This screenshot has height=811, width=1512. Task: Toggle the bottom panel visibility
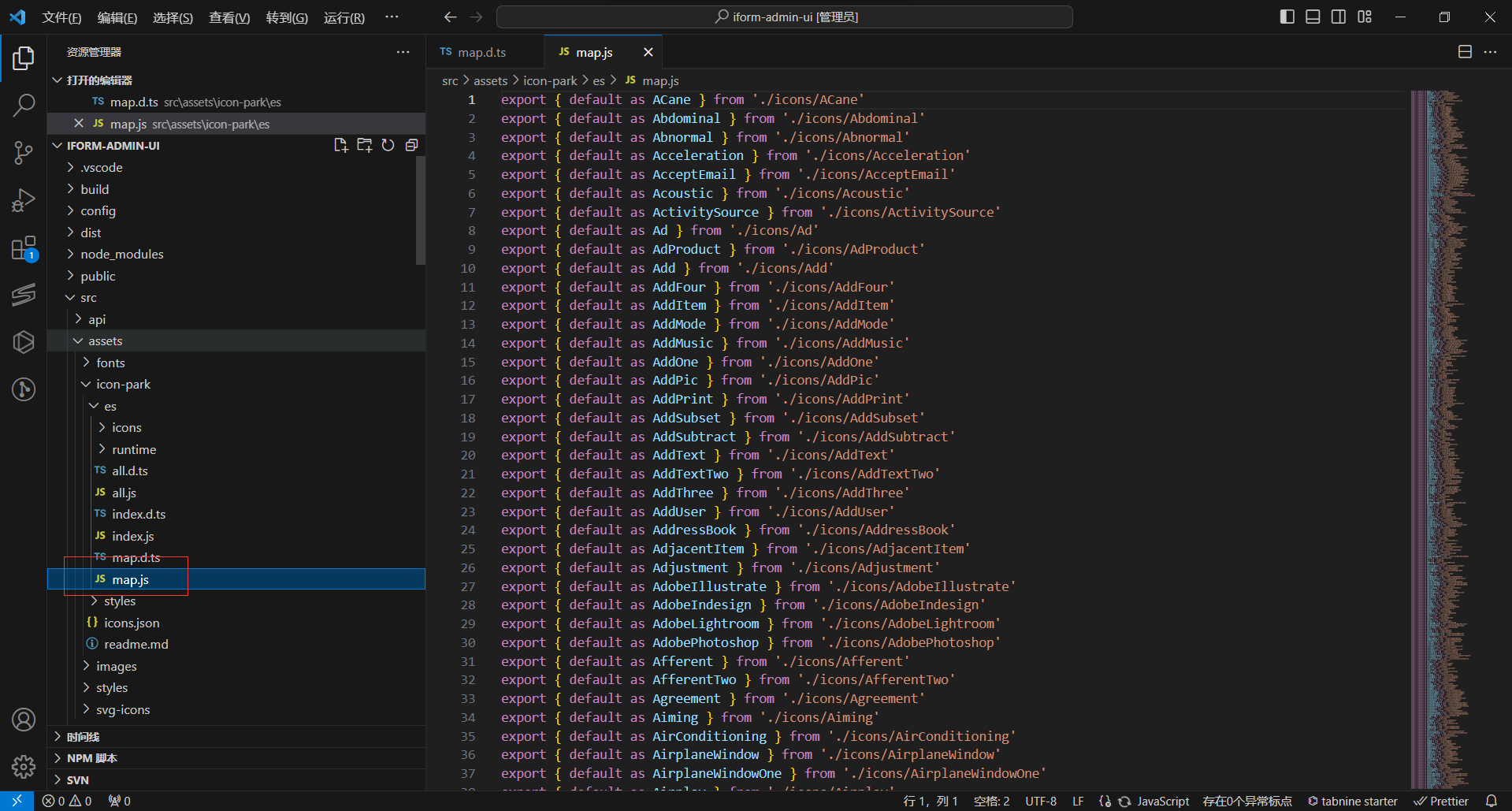click(x=1313, y=17)
